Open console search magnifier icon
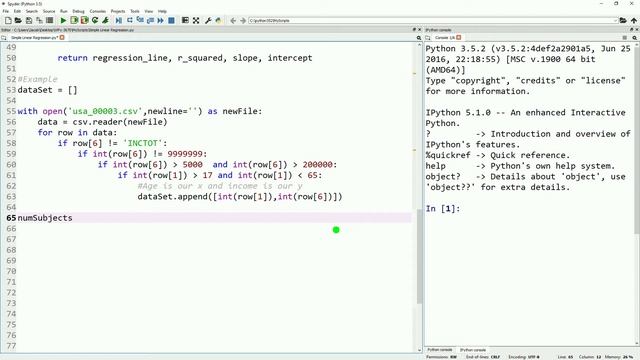640x360 pixels. coord(635,38)
